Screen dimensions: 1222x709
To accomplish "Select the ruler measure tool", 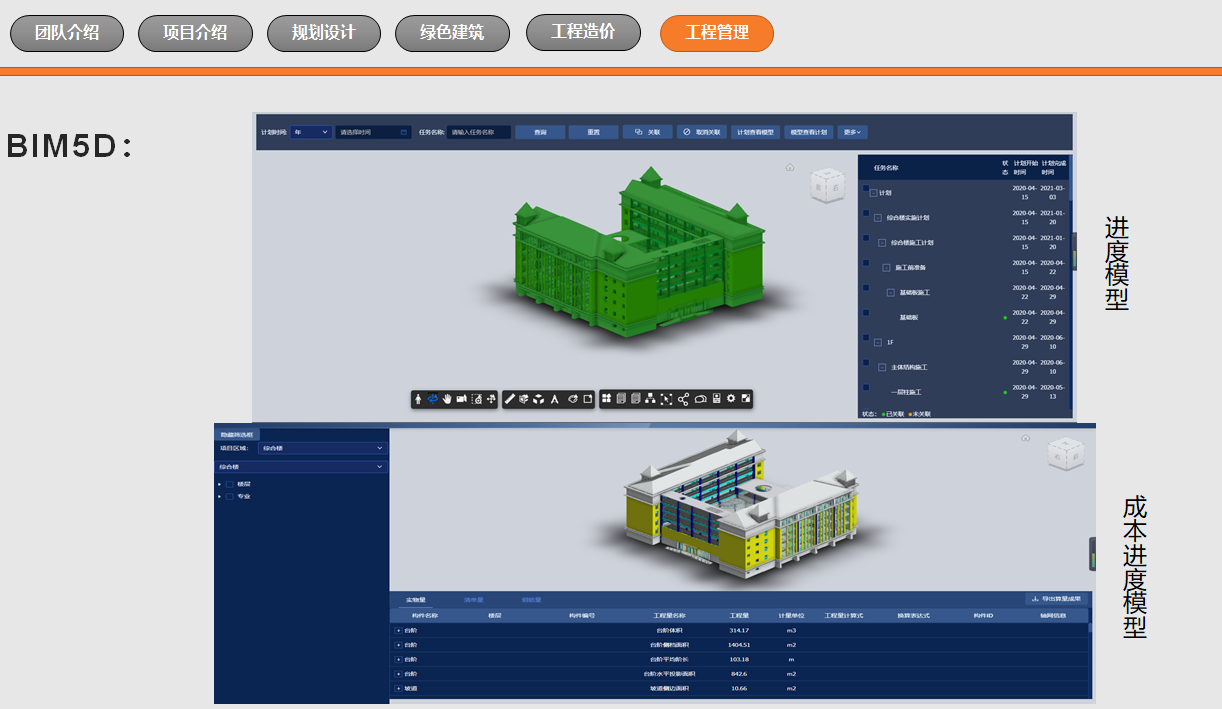I will point(510,399).
